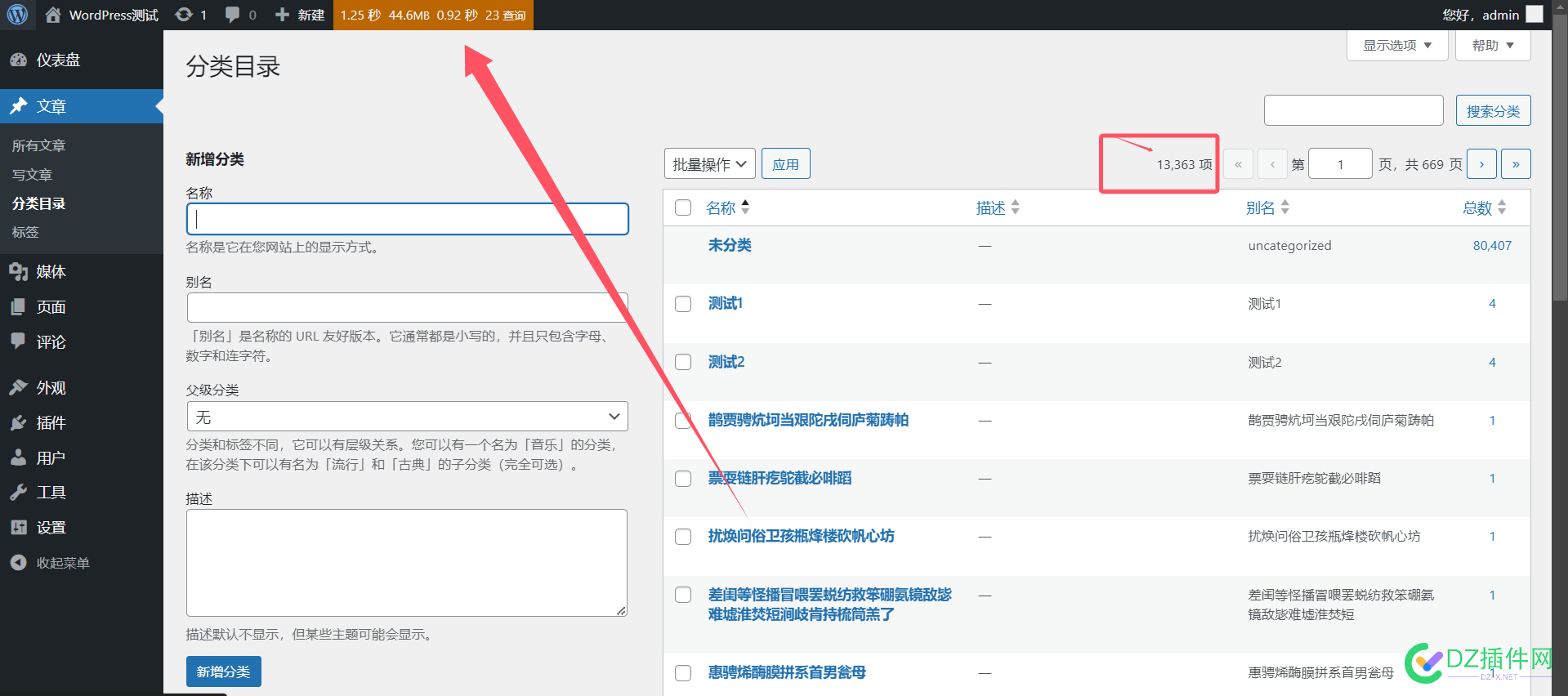Sort by 别名 using sort arrows
1568x696 pixels.
click(1284, 207)
